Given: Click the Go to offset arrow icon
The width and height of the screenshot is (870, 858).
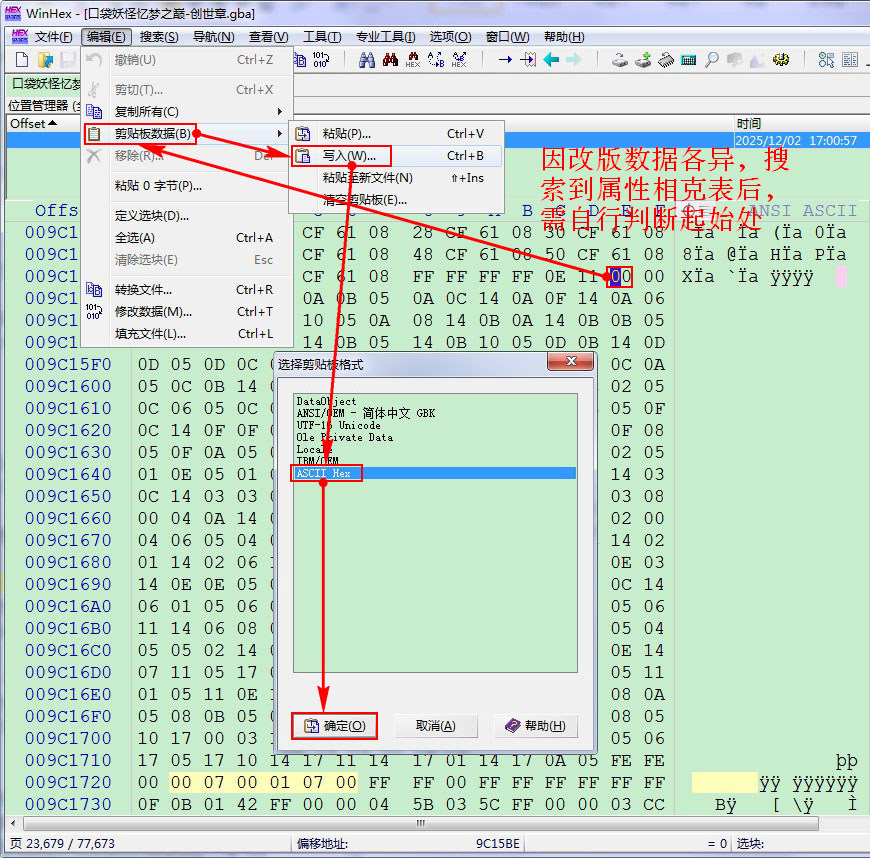Looking at the screenshot, I should 505,59.
